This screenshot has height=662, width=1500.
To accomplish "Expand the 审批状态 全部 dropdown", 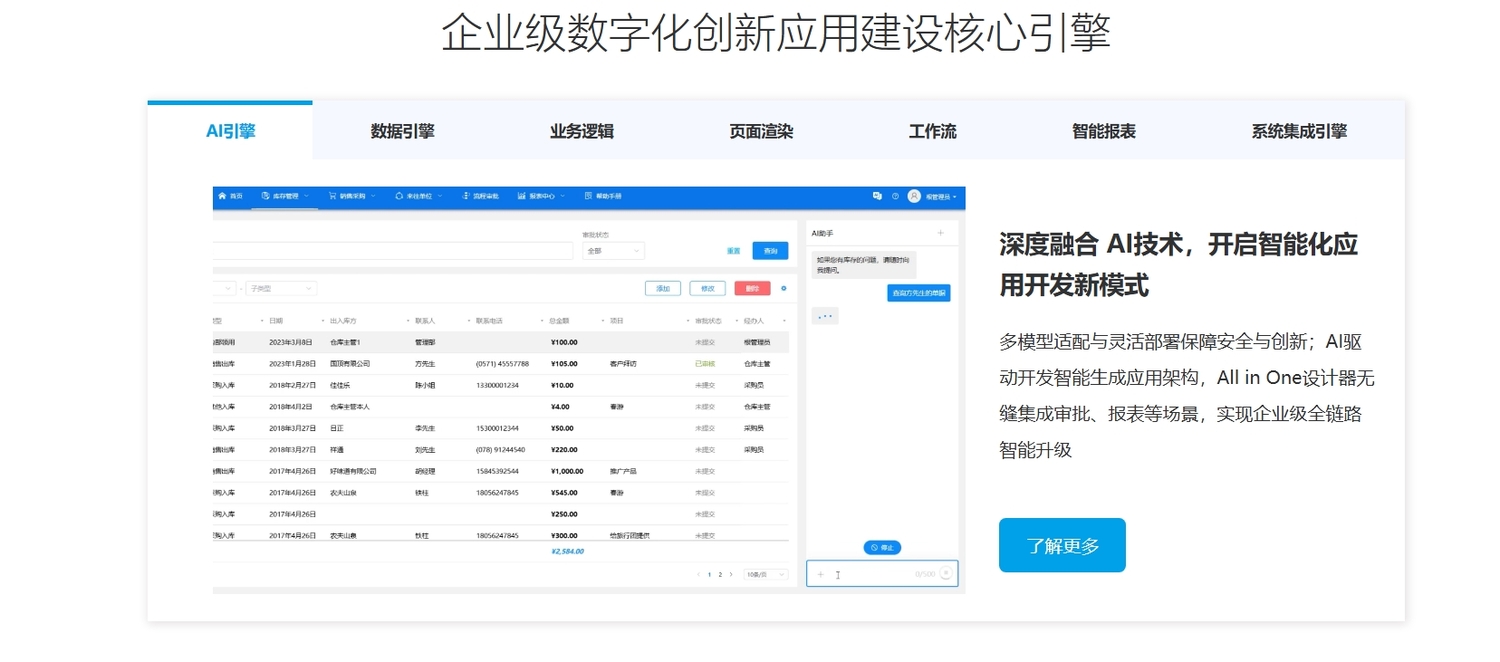I will point(613,251).
